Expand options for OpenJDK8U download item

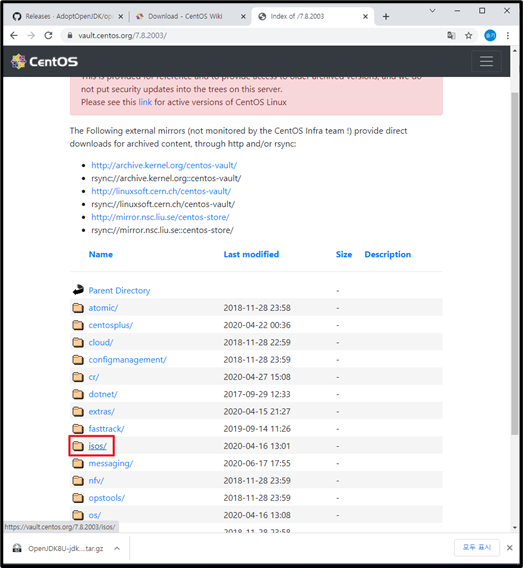pyautogui.click(x=117, y=548)
